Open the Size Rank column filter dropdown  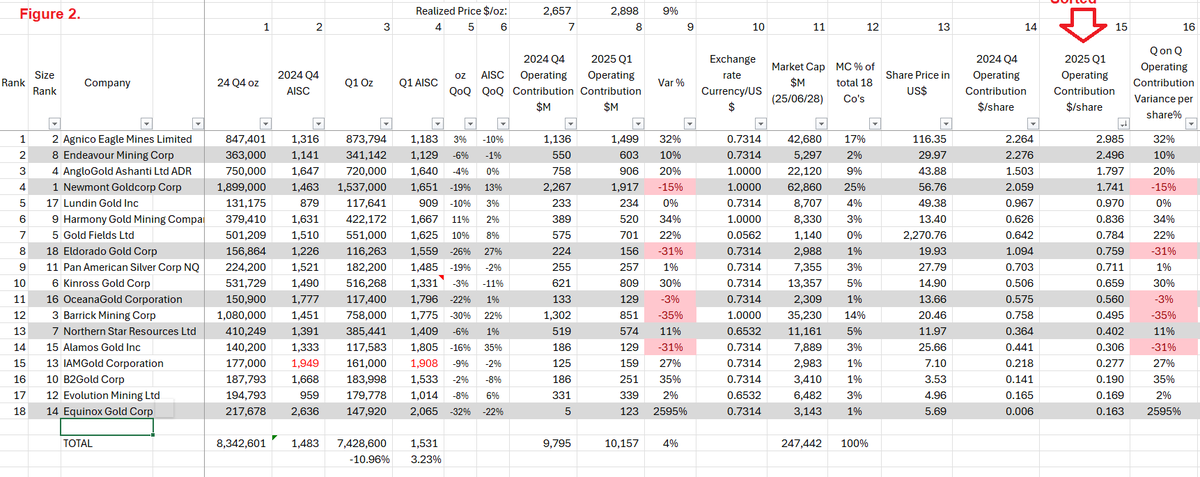point(54,124)
